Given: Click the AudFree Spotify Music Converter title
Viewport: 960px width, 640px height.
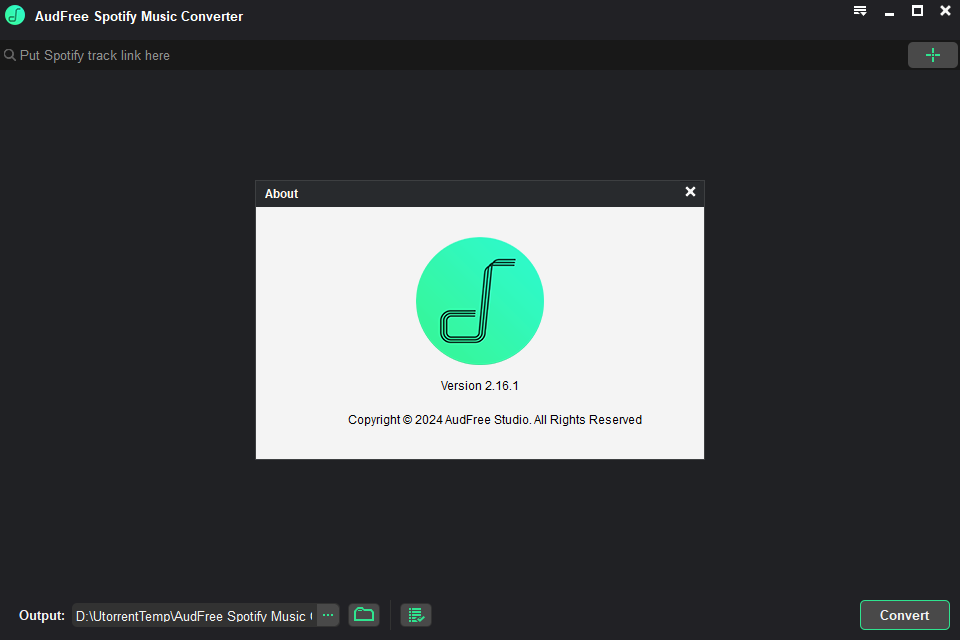Looking at the screenshot, I should pyautogui.click(x=139, y=17).
